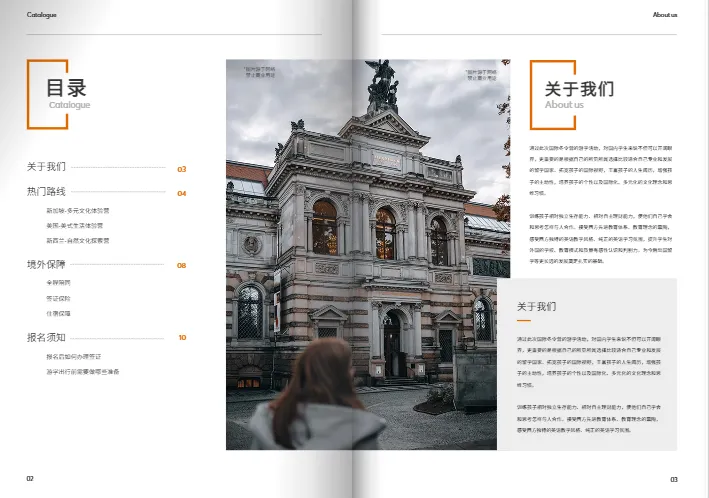709x498 pixels.
Task: Click the 报名后如何办理签证 sub-item
Action: [74, 356]
